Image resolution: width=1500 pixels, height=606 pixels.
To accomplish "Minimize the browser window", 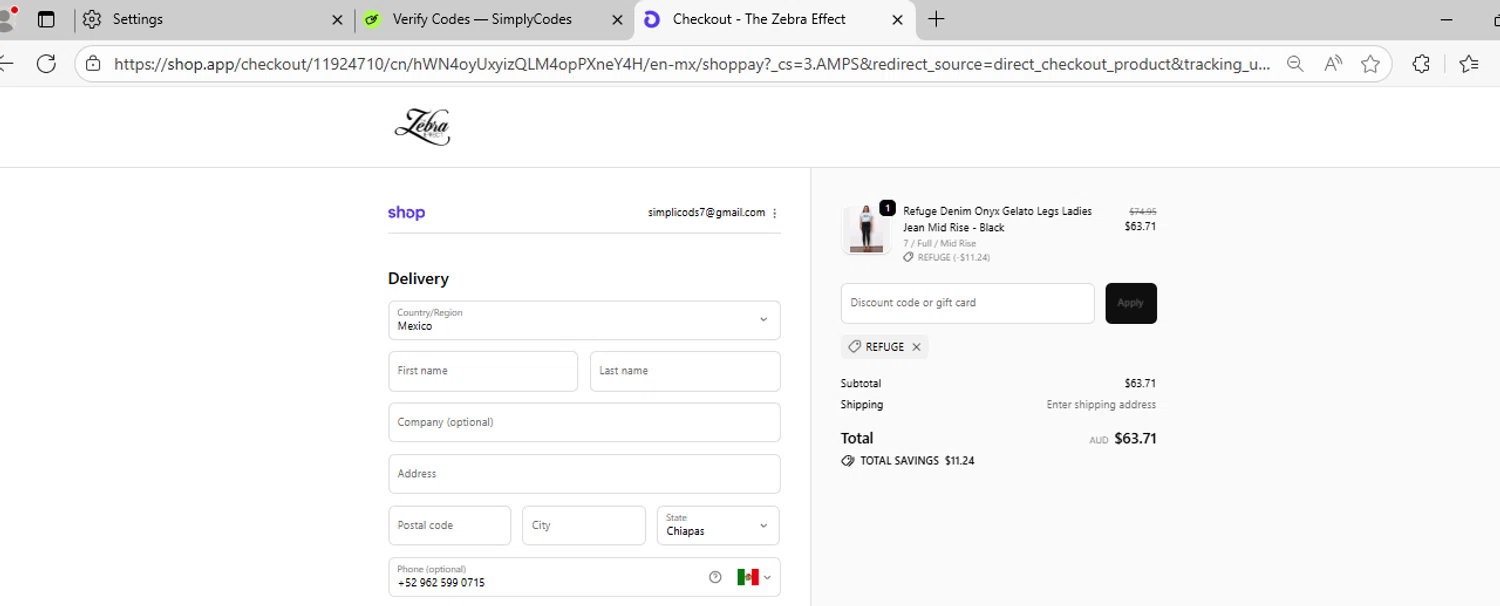I will (1447, 19).
